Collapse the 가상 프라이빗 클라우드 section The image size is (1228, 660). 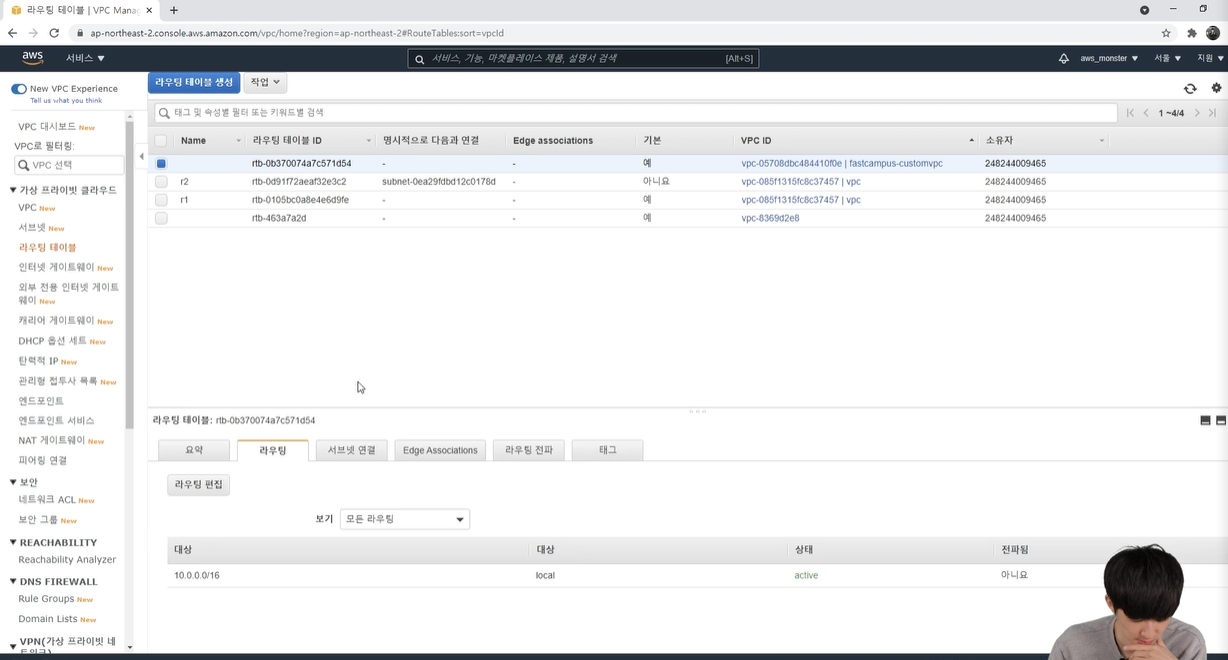pos(14,190)
